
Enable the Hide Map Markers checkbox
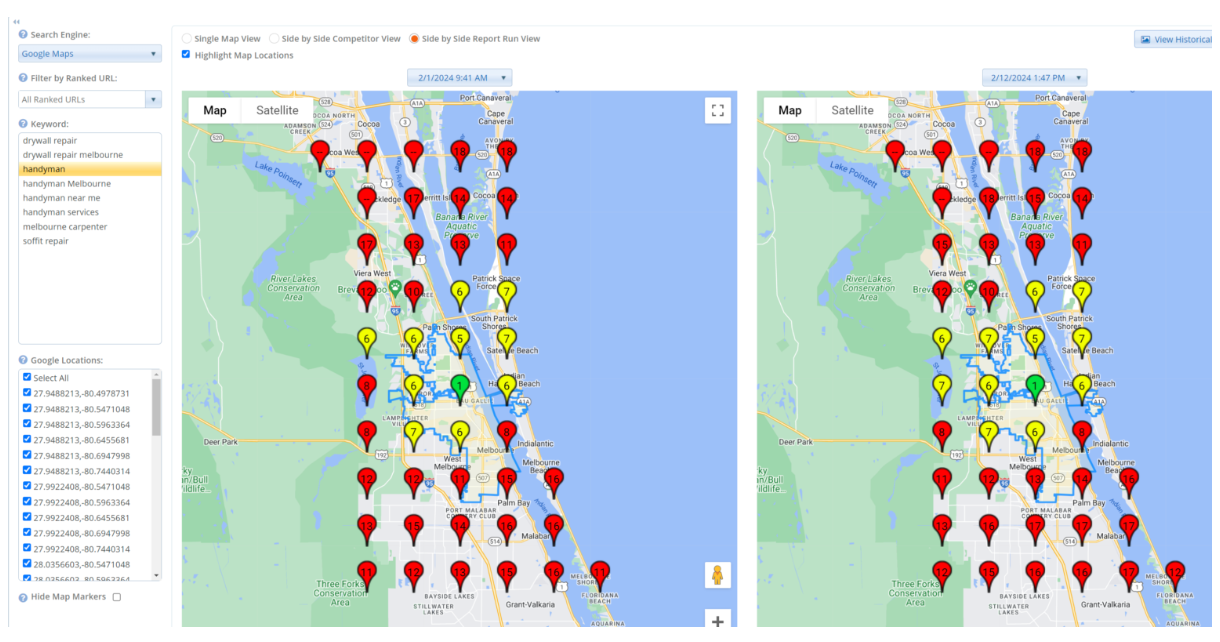pos(117,597)
